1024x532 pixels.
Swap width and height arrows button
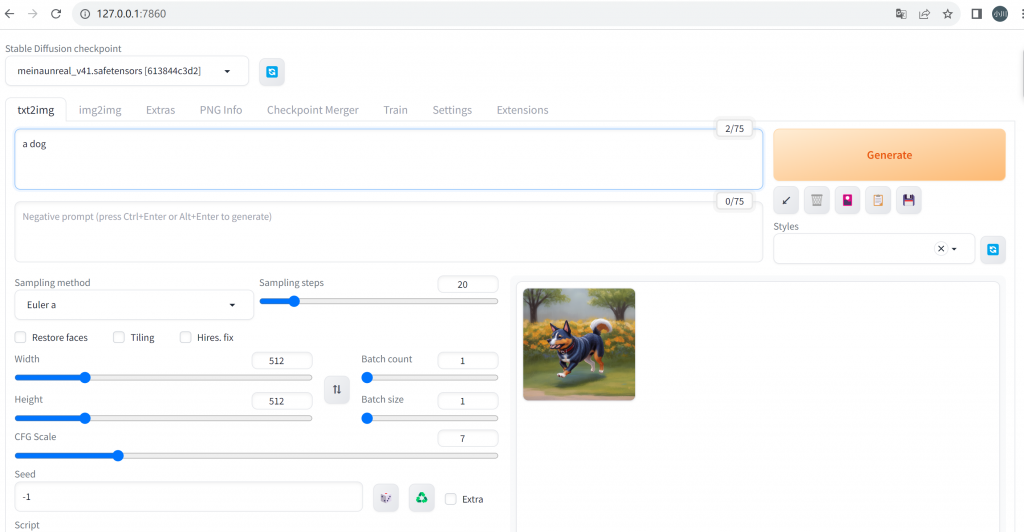pyautogui.click(x=337, y=390)
